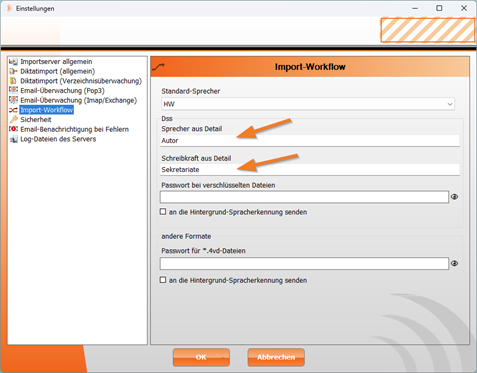This screenshot has height=373, width=477.
Task: Select Importserver allgemein in the tree
Action: 56,62
